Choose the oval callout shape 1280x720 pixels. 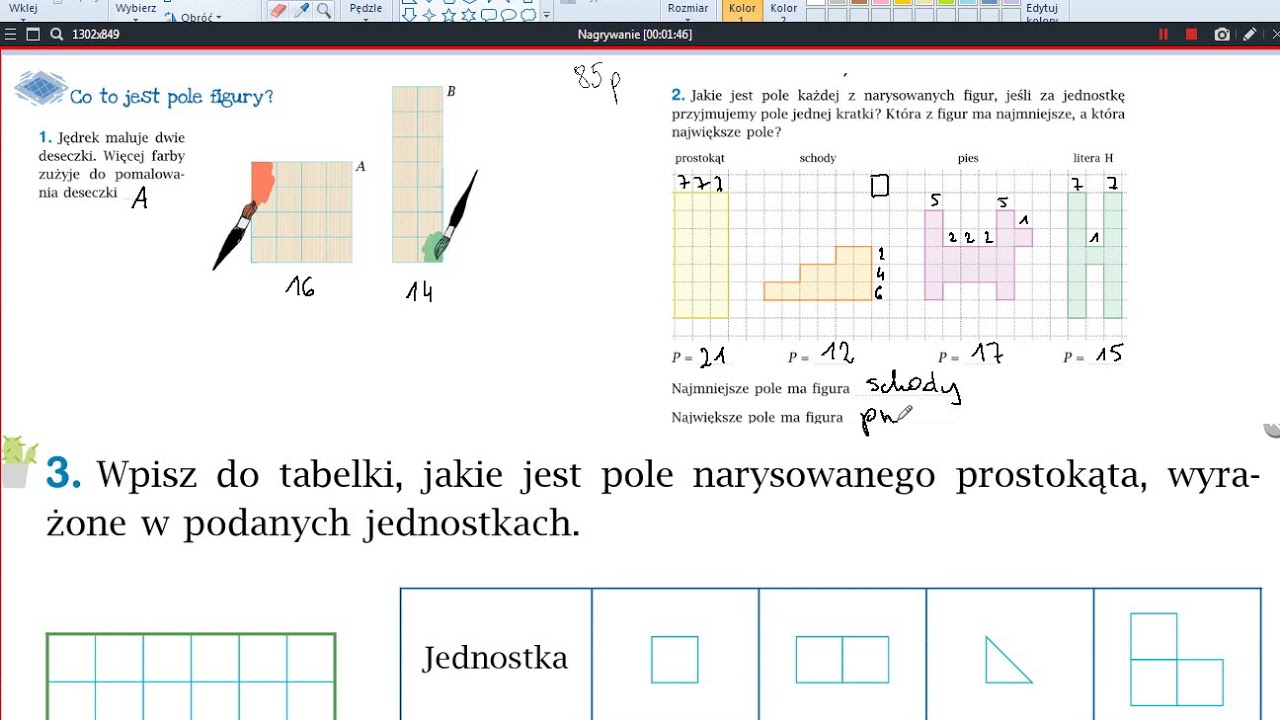[509, 15]
